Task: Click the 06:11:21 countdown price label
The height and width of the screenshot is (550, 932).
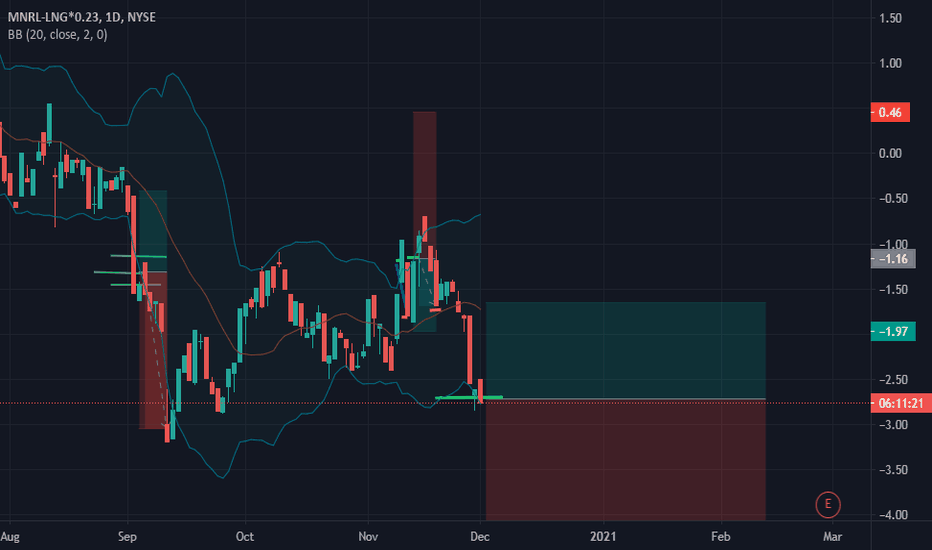Action: click(900, 403)
